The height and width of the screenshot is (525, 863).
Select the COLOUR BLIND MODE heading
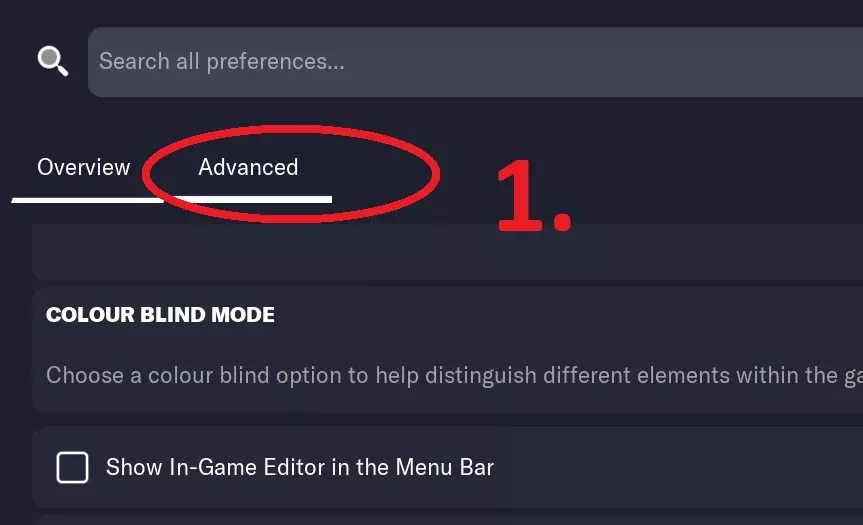pyautogui.click(x=160, y=315)
